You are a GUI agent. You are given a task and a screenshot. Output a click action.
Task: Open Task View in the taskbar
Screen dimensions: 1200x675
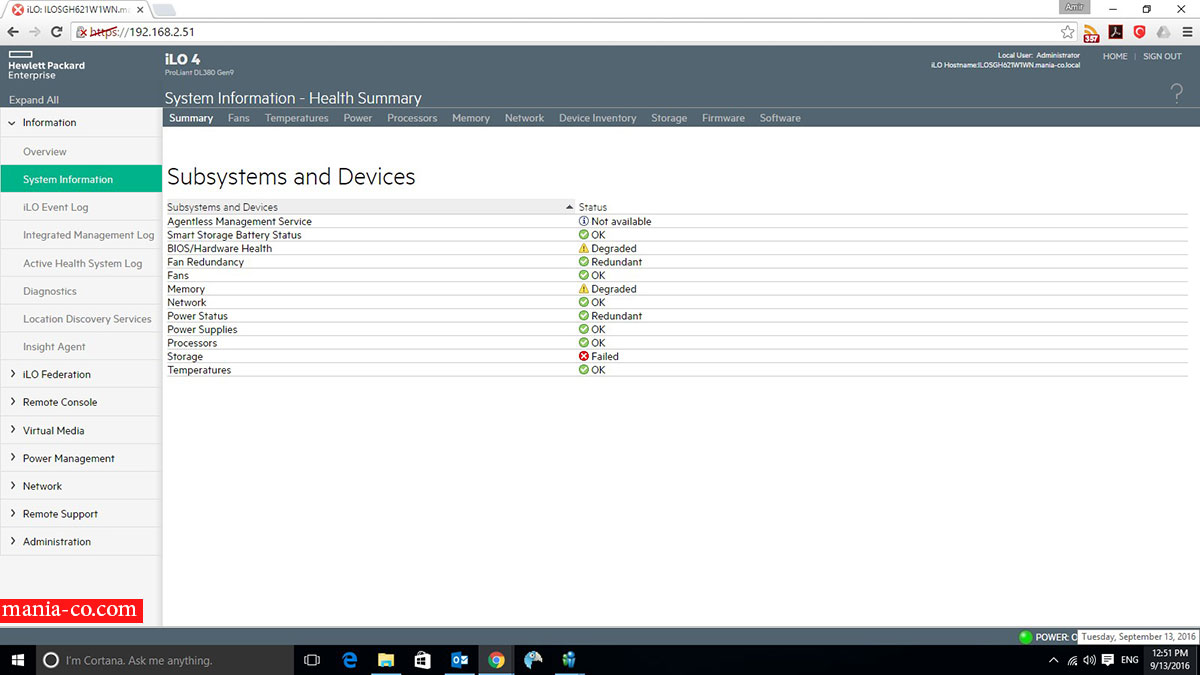point(312,660)
